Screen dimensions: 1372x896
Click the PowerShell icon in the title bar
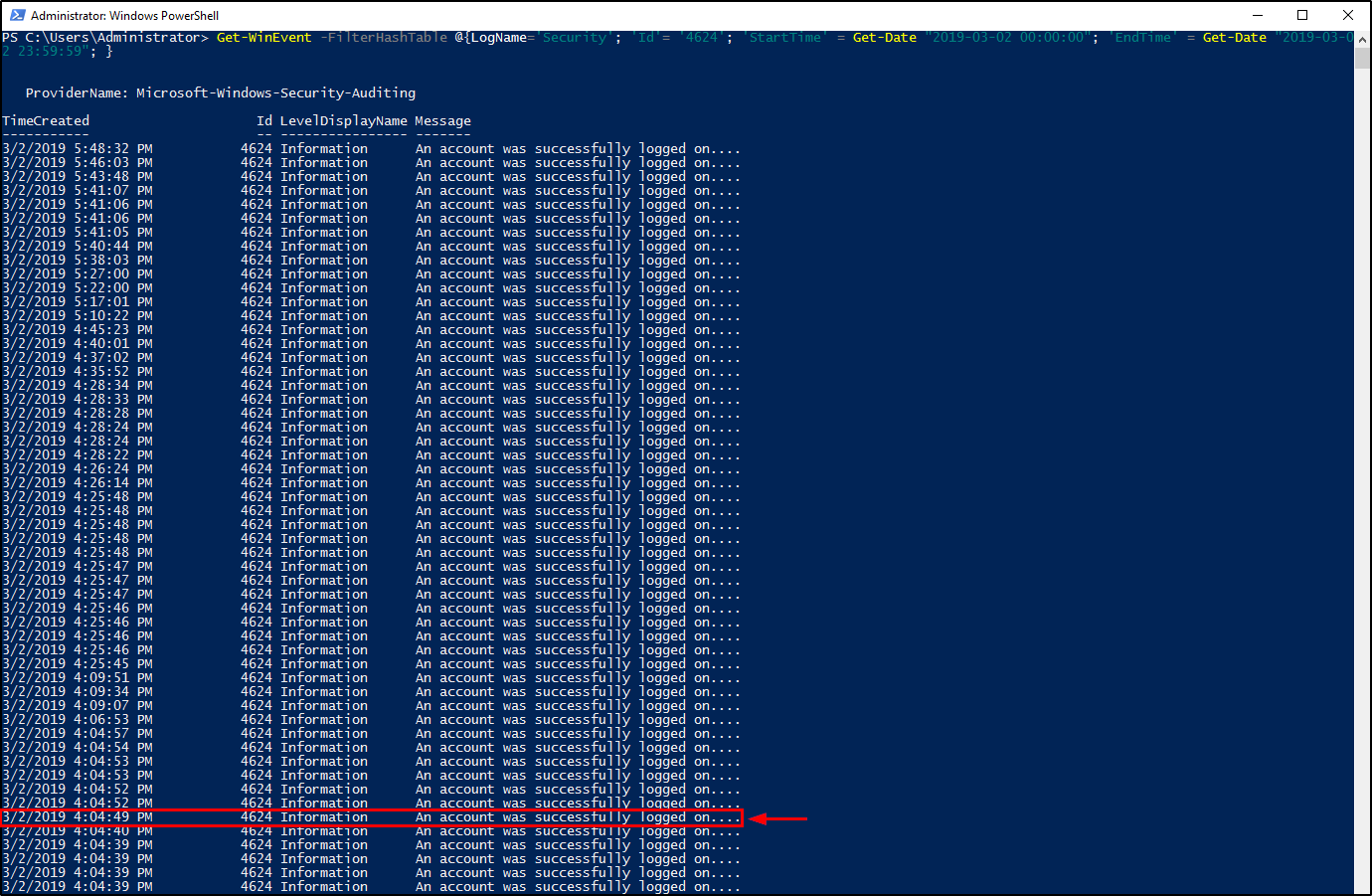[17, 15]
